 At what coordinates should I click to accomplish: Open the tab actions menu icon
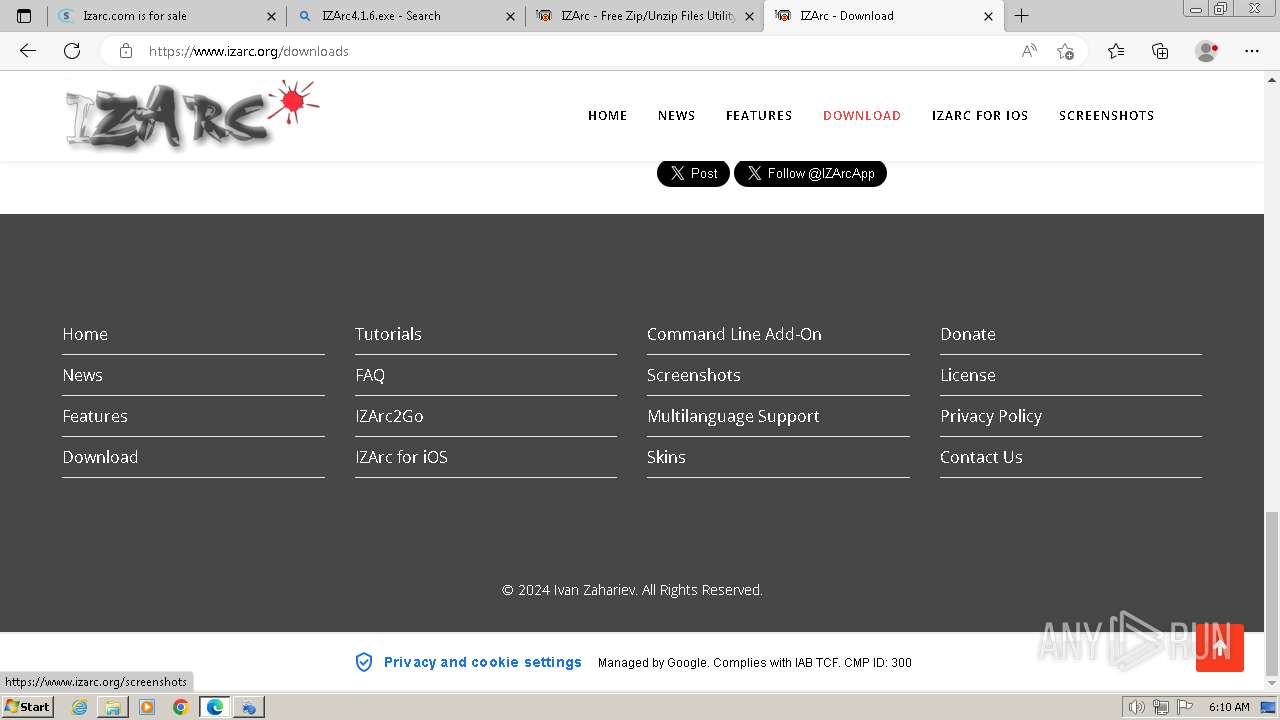tap(24, 16)
